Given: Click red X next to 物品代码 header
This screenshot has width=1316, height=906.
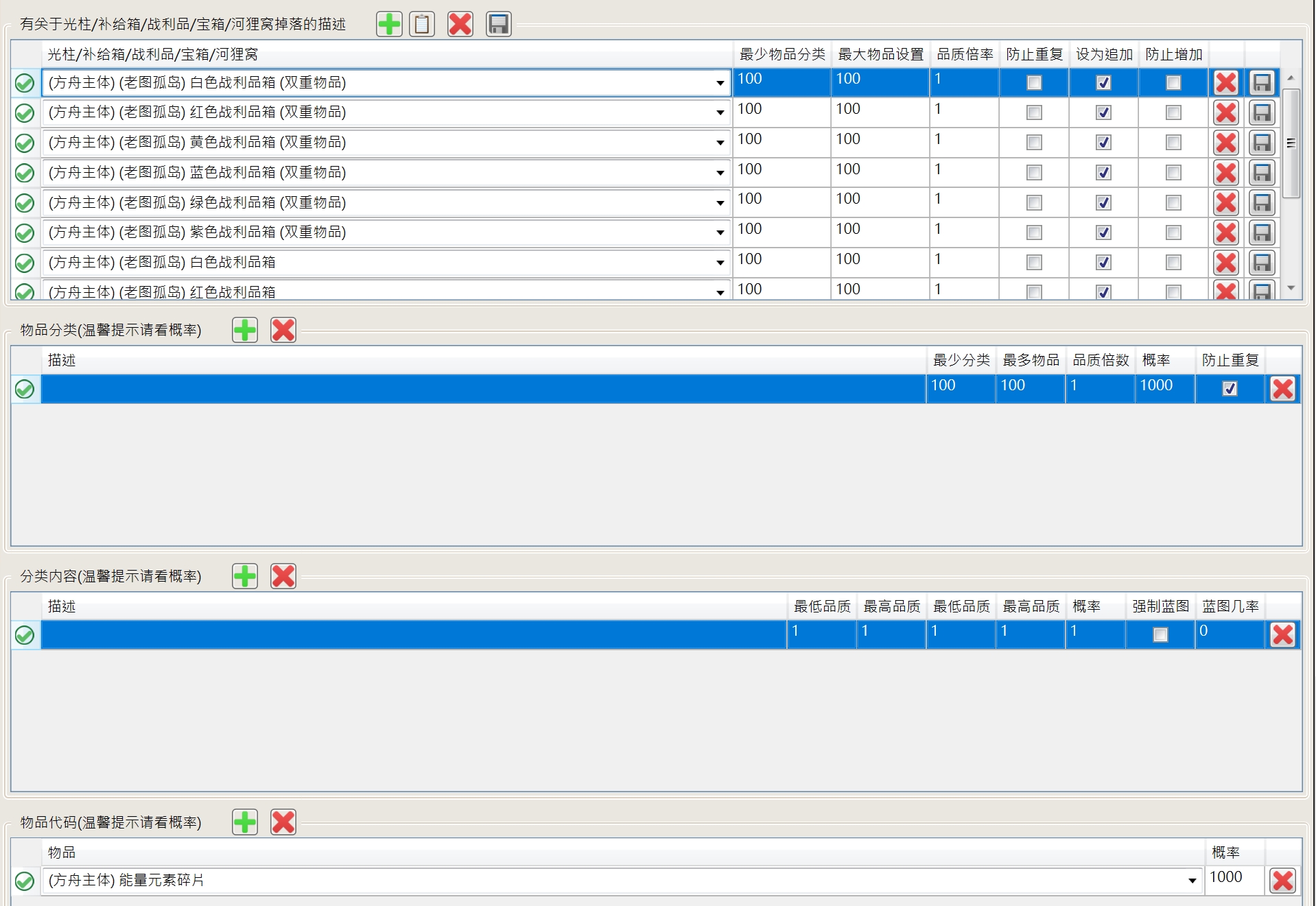Looking at the screenshot, I should pos(283,822).
